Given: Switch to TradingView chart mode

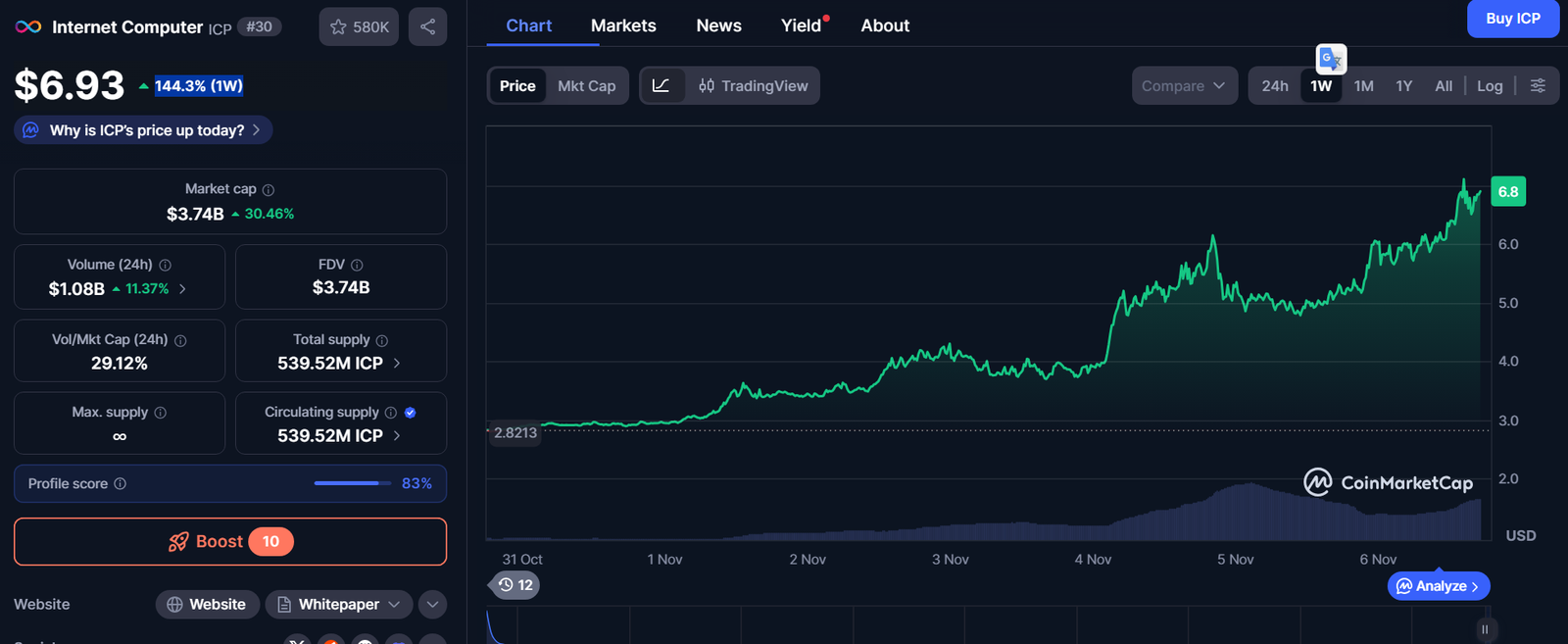Looking at the screenshot, I should 754,85.
